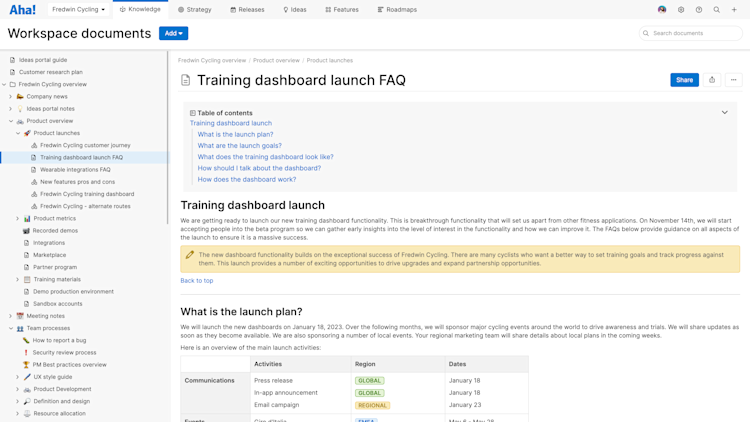Collapse the Team processes chevron
The height and width of the screenshot is (422, 750).
pyautogui.click(x=11, y=328)
